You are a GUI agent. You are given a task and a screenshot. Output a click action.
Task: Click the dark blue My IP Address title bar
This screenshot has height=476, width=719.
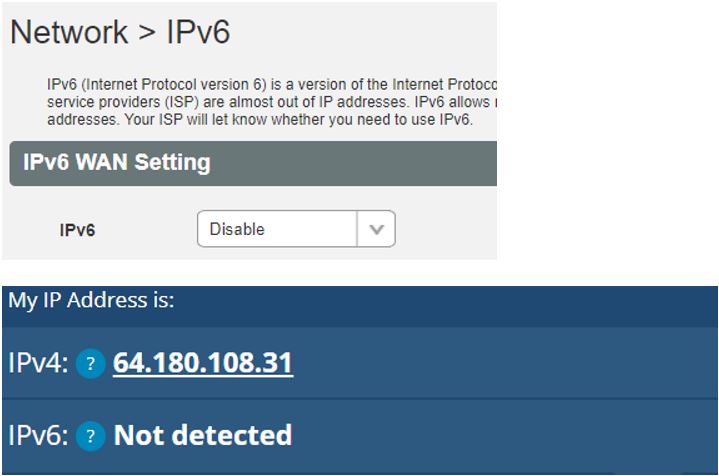[360, 306]
